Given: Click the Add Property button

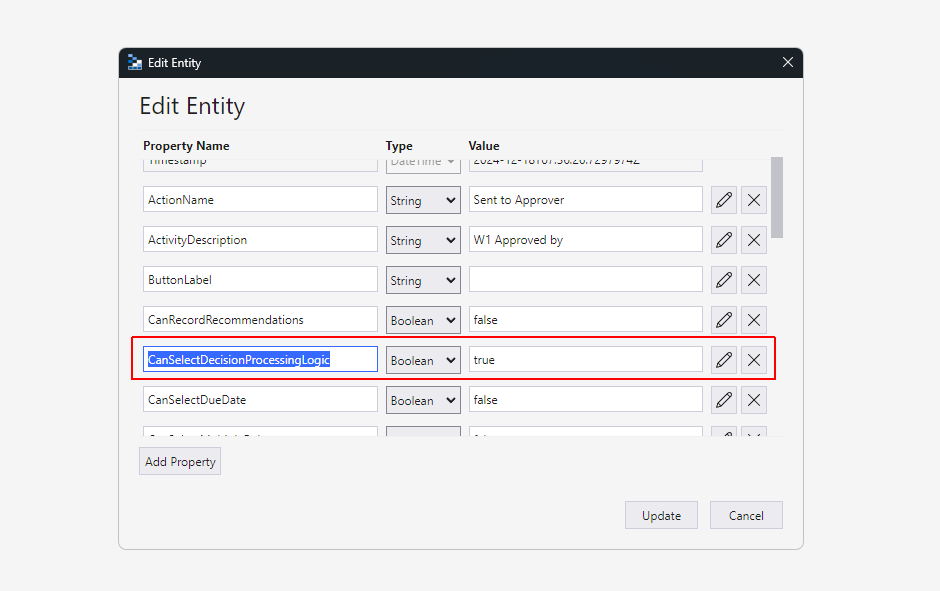Looking at the screenshot, I should click(180, 462).
